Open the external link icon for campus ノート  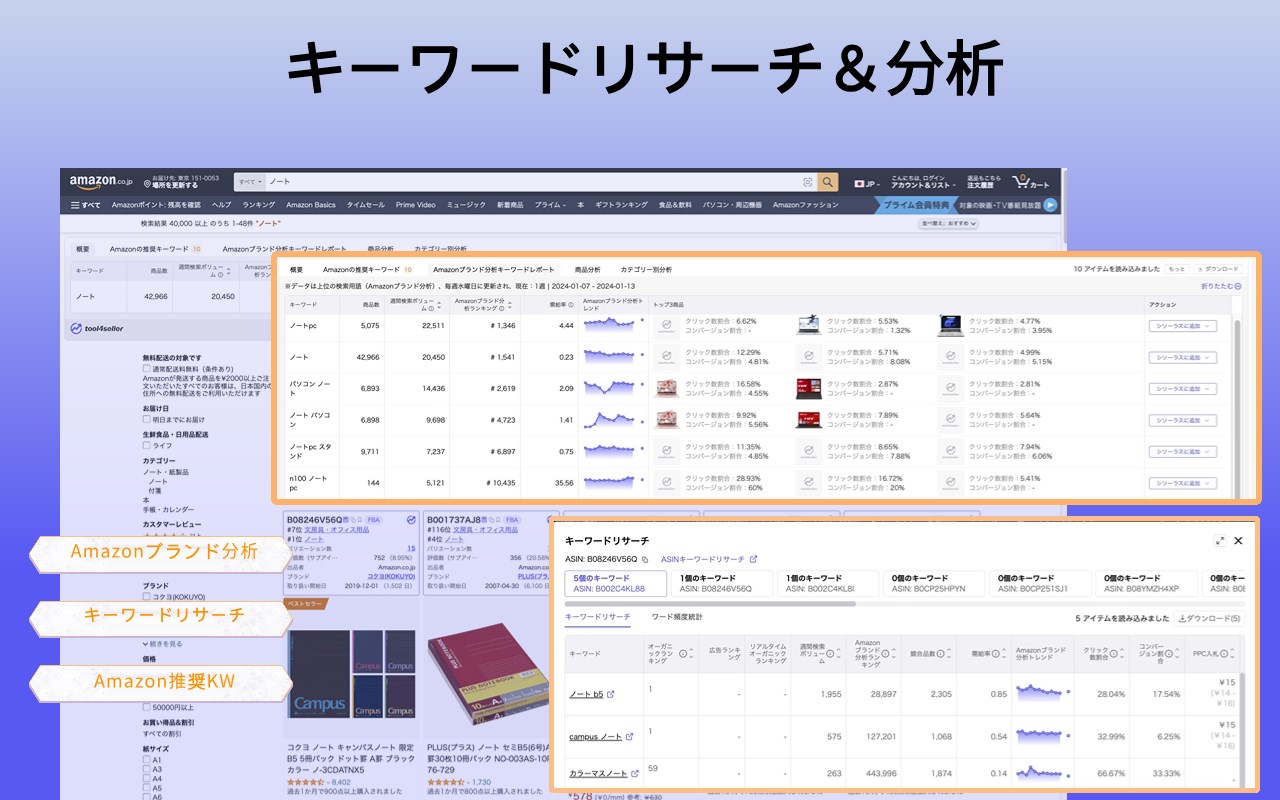[x=630, y=737]
